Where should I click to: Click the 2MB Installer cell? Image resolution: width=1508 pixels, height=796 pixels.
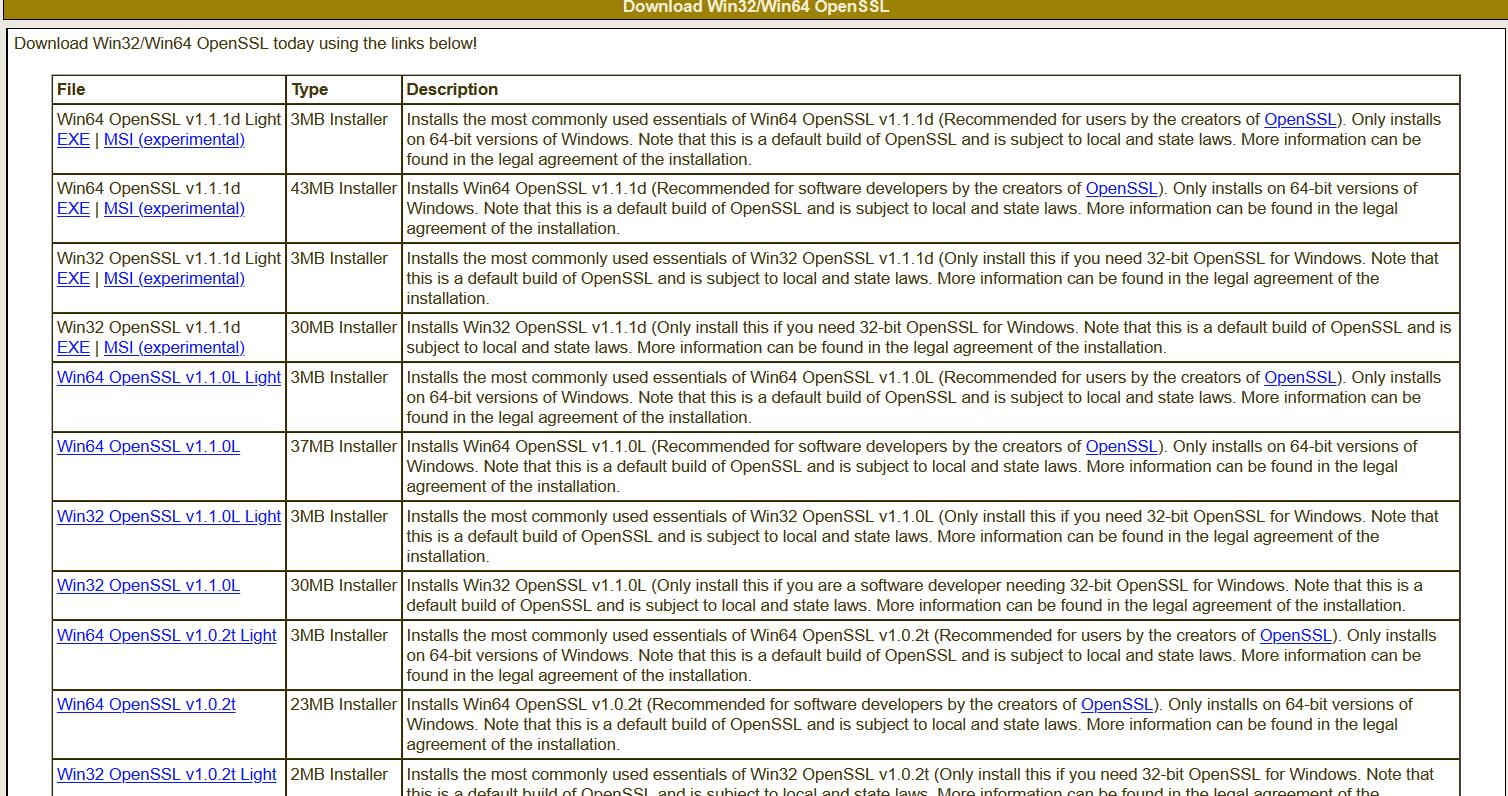(x=344, y=778)
